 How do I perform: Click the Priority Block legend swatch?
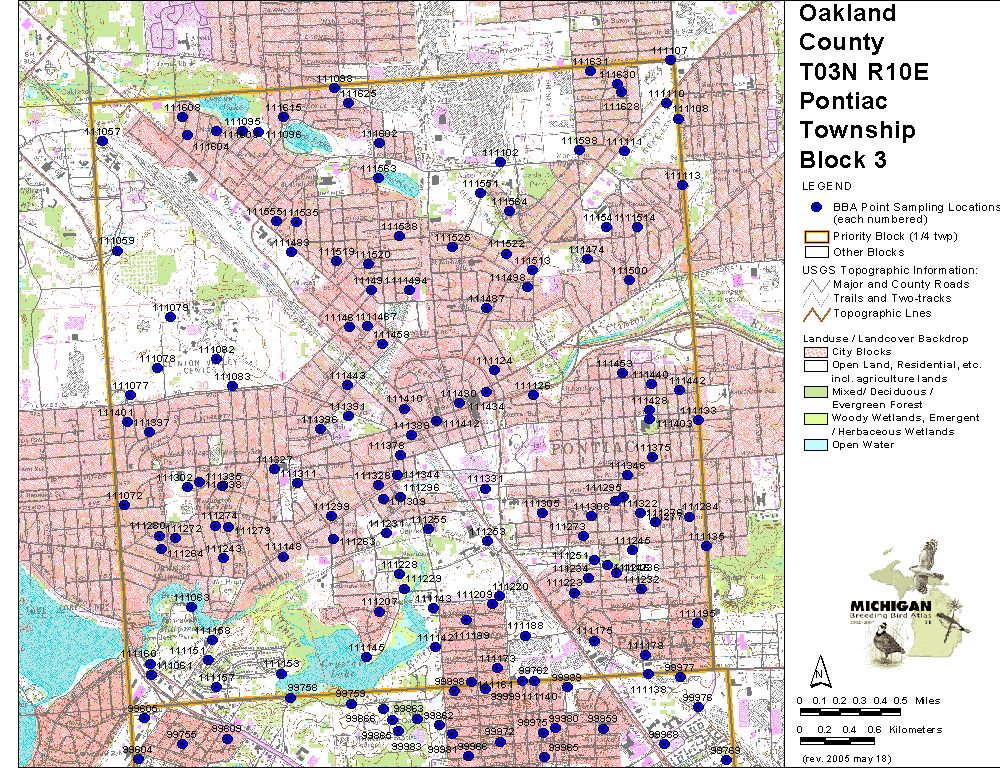[x=815, y=237]
